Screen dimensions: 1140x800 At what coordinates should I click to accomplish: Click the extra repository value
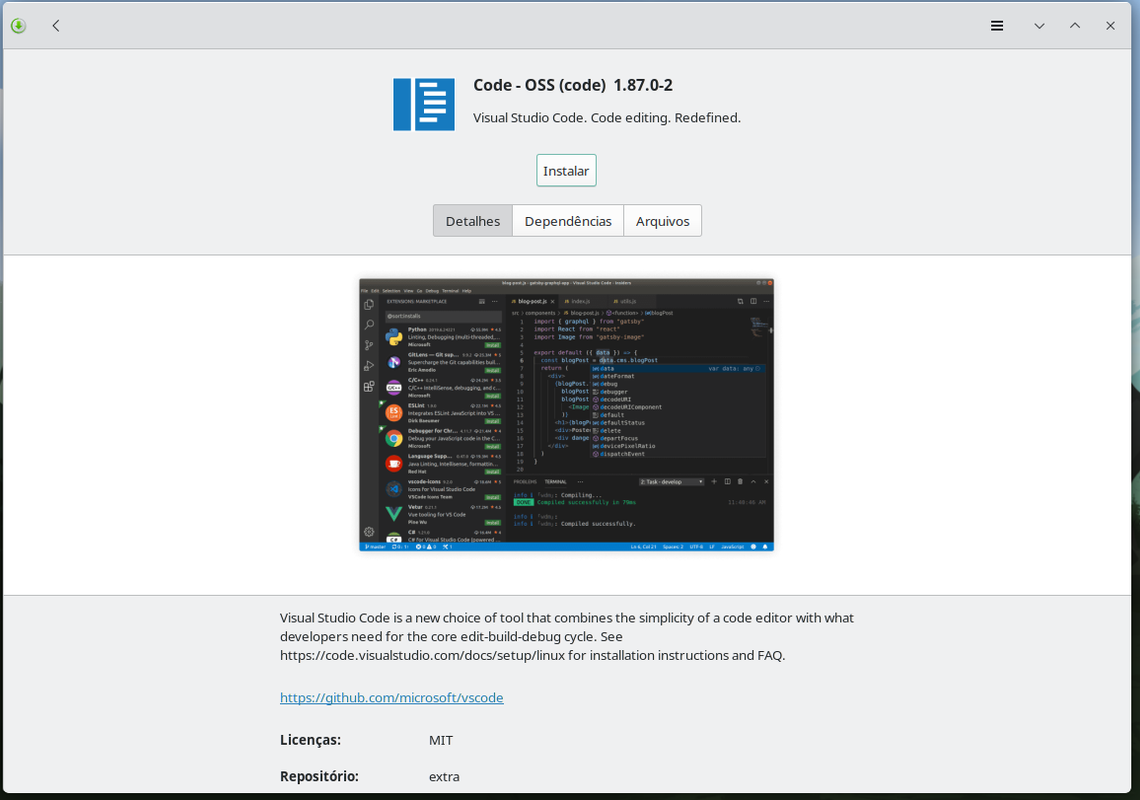tap(443, 776)
